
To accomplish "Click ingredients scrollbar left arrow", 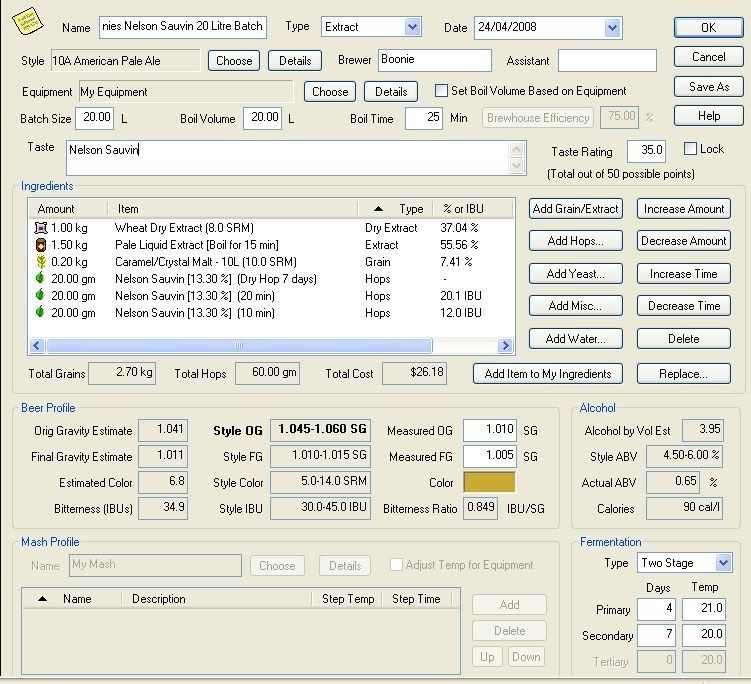I will (37, 345).
